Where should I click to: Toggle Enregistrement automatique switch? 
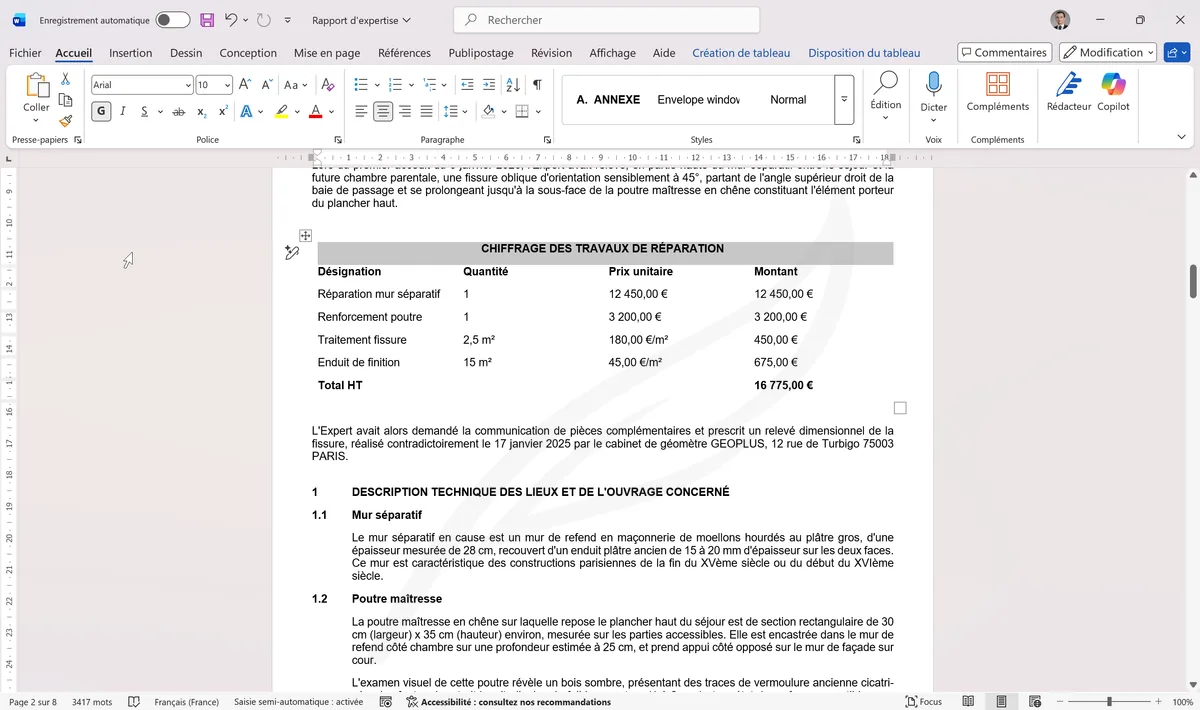[173, 20]
